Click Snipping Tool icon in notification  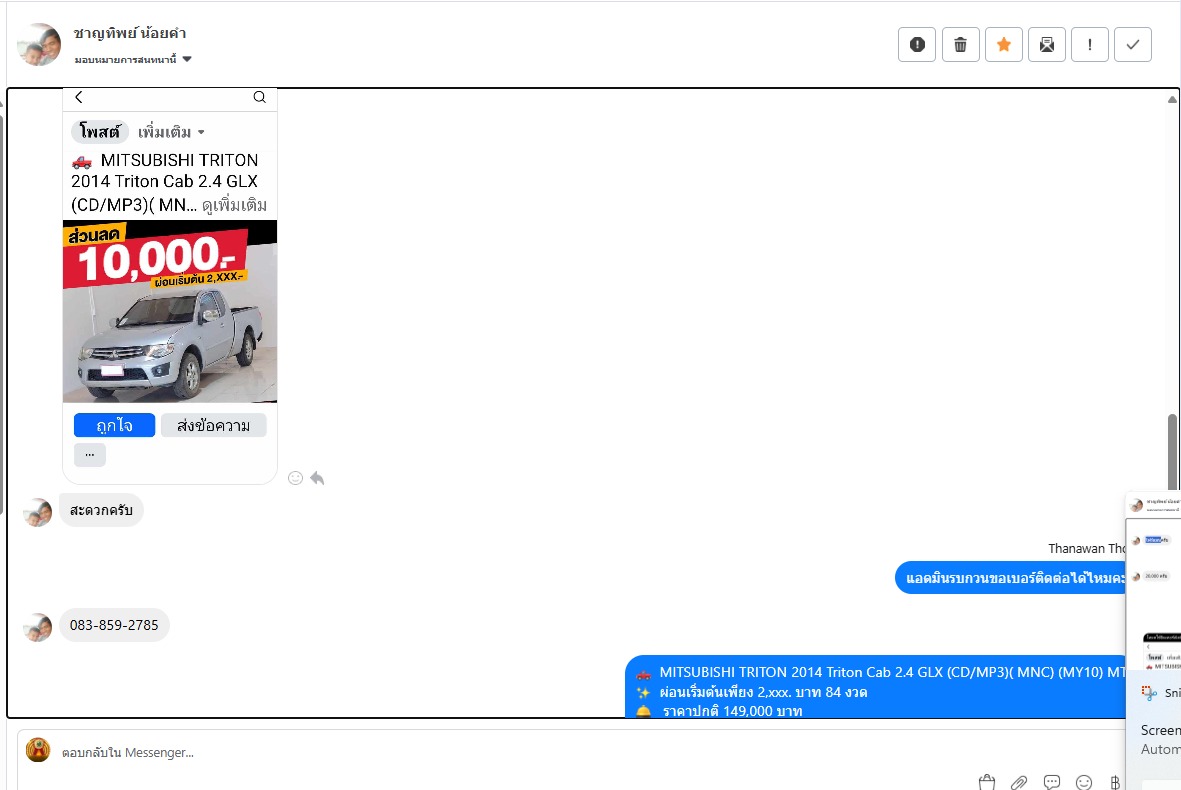point(1149,693)
